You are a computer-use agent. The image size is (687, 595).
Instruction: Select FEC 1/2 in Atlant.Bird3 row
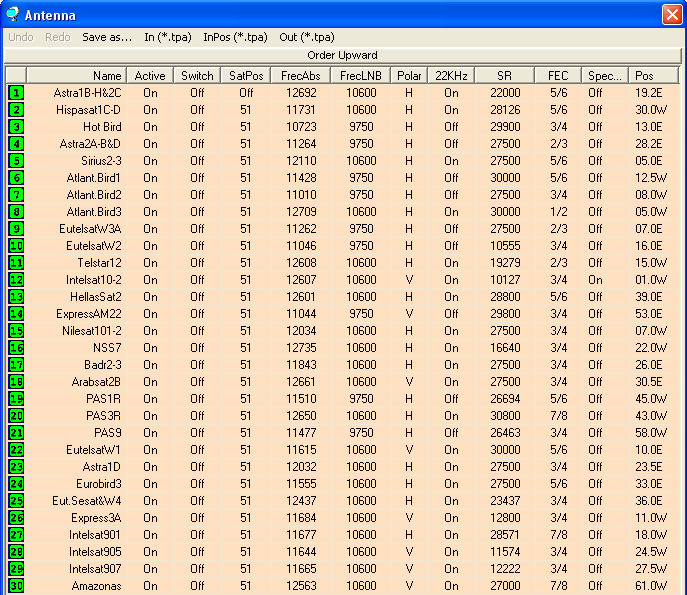(x=559, y=212)
